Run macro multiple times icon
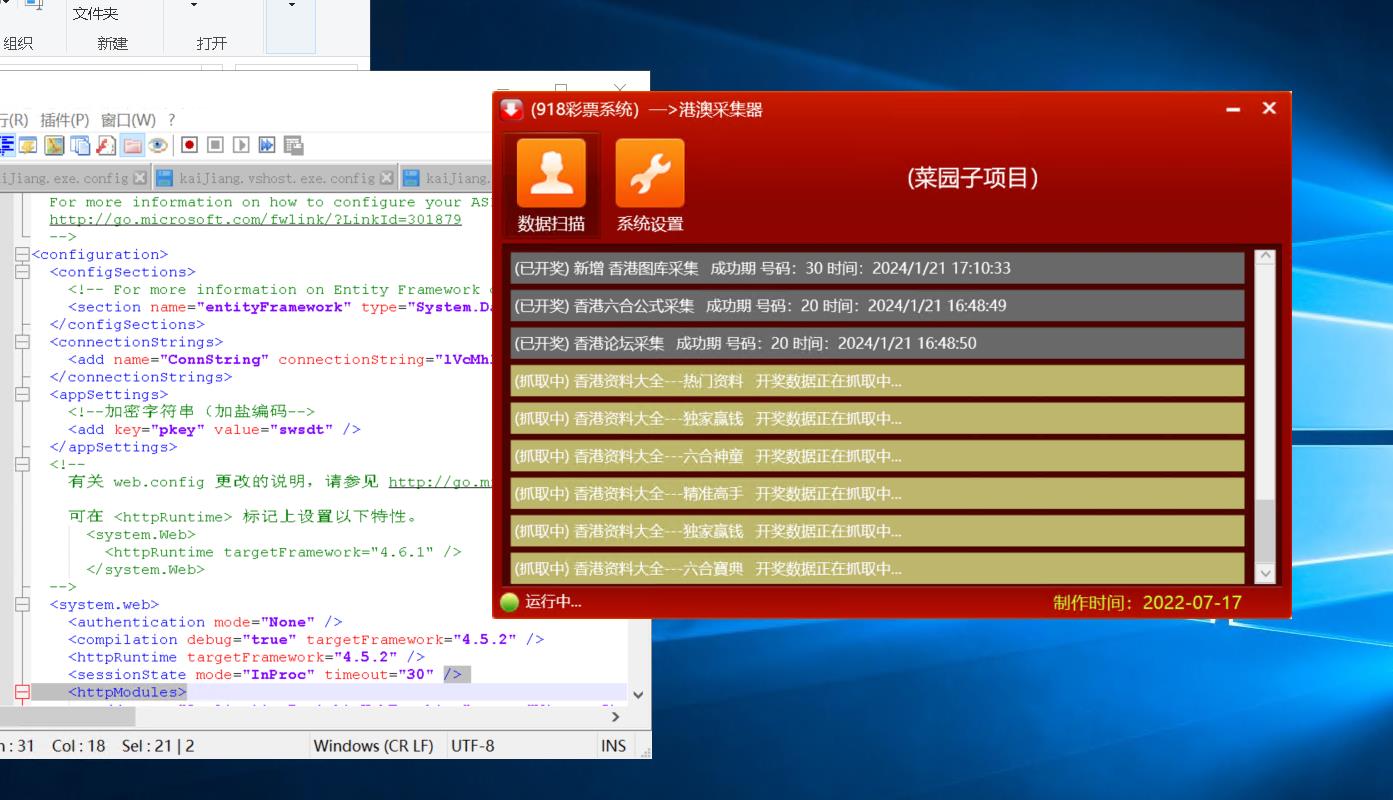The image size is (1393, 800). [267, 145]
